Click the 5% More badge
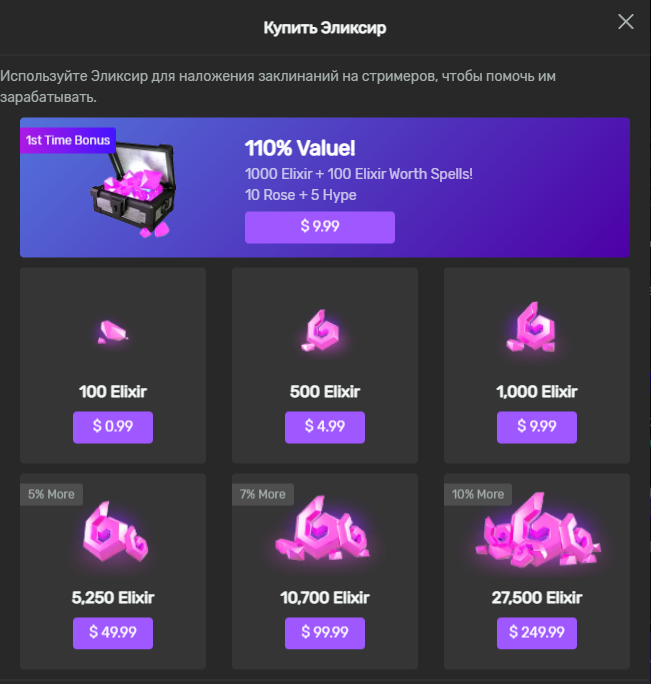Image resolution: width=651 pixels, height=684 pixels. point(51,494)
